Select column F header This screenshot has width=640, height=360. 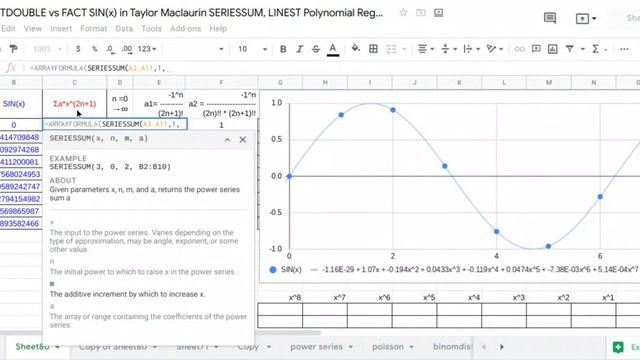[x=221, y=82]
